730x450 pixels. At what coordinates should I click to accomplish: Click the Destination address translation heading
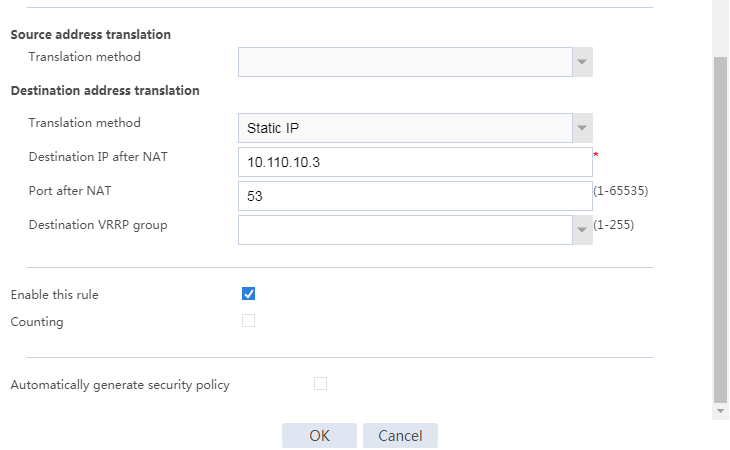tap(105, 90)
